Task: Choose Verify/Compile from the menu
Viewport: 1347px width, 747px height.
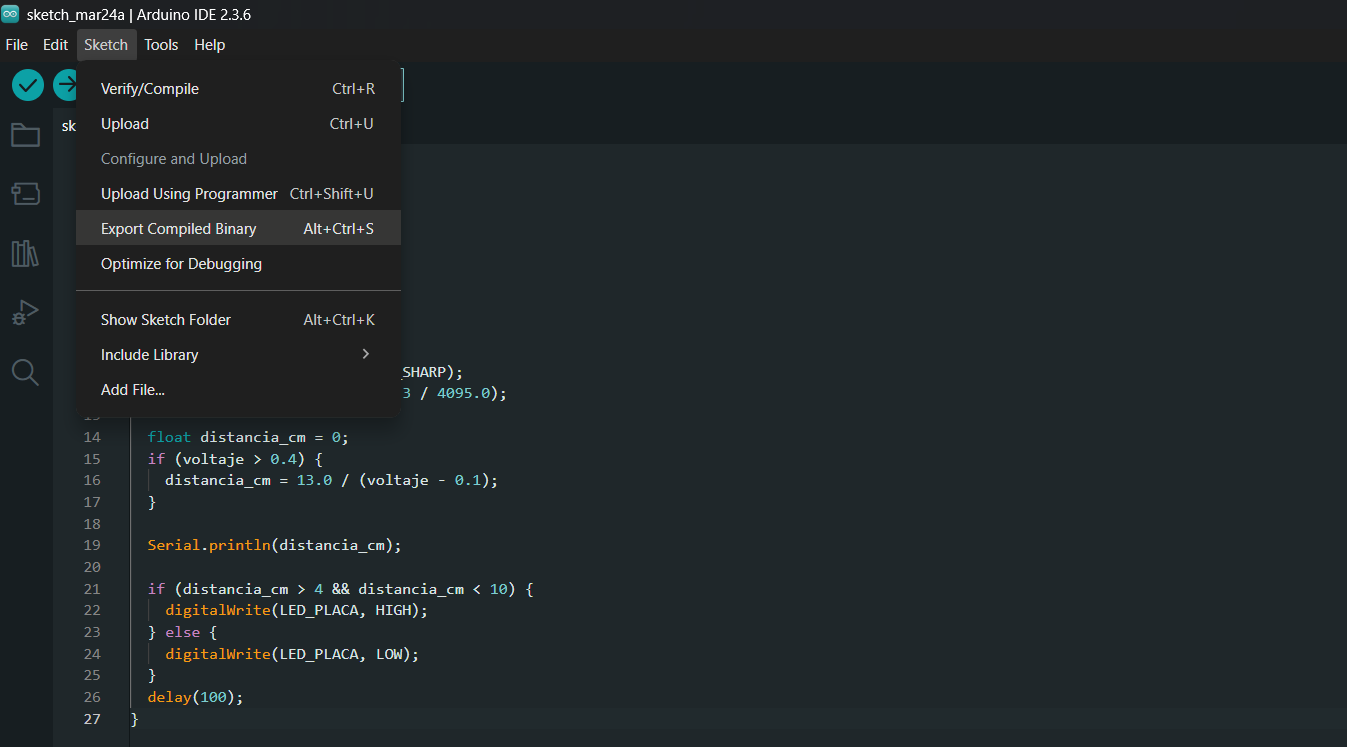Action: 149,88
